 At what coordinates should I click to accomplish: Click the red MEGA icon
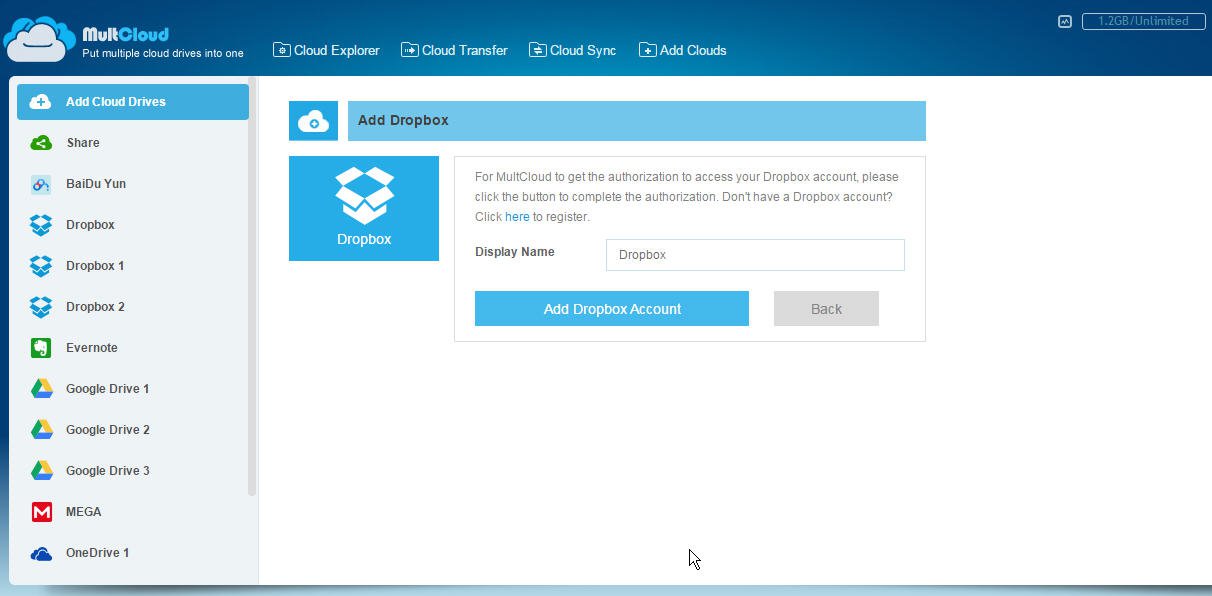pos(41,512)
